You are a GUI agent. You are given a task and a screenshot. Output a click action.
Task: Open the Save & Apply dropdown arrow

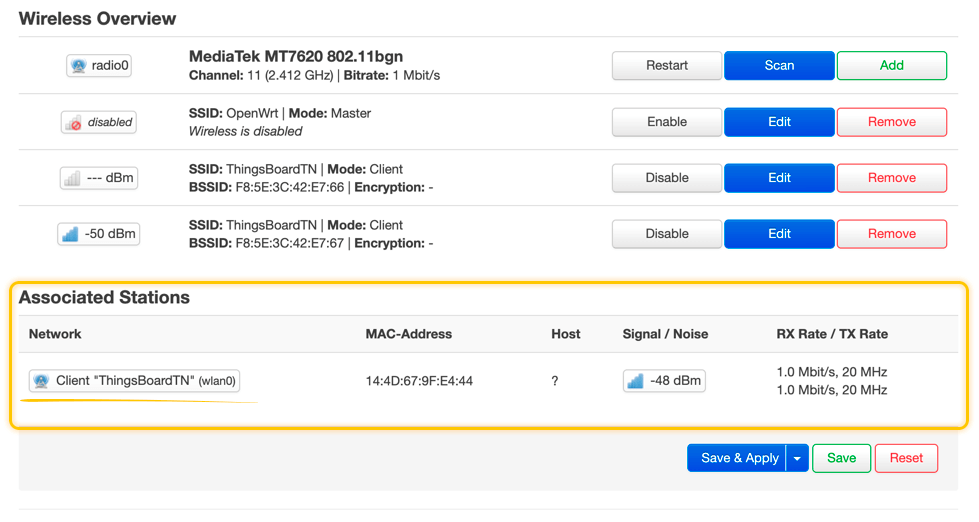click(797, 458)
